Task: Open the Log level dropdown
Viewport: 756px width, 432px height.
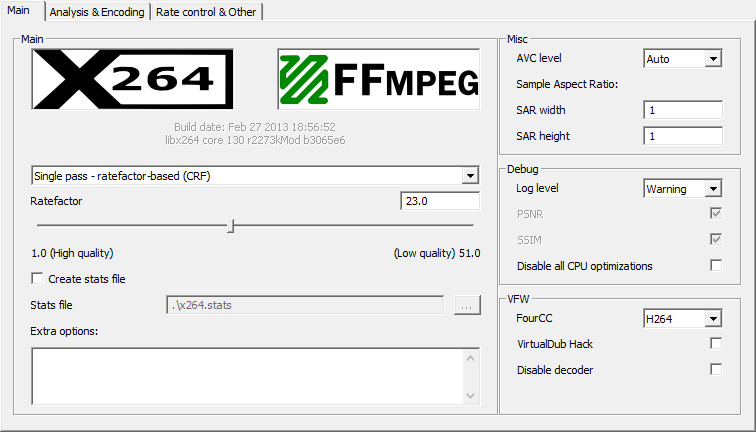Action: 682,189
